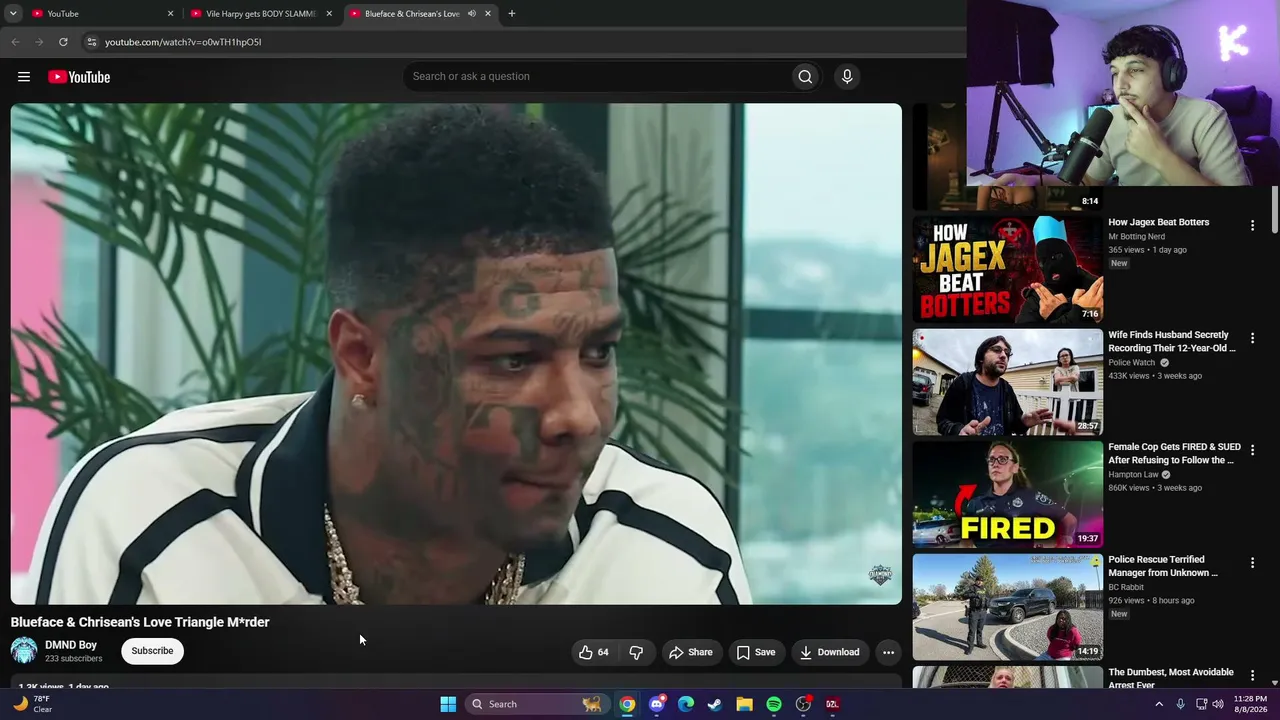Image resolution: width=1280 pixels, height=720 pixels.
Task: Open a new browser tab
Action: [512, 14]
